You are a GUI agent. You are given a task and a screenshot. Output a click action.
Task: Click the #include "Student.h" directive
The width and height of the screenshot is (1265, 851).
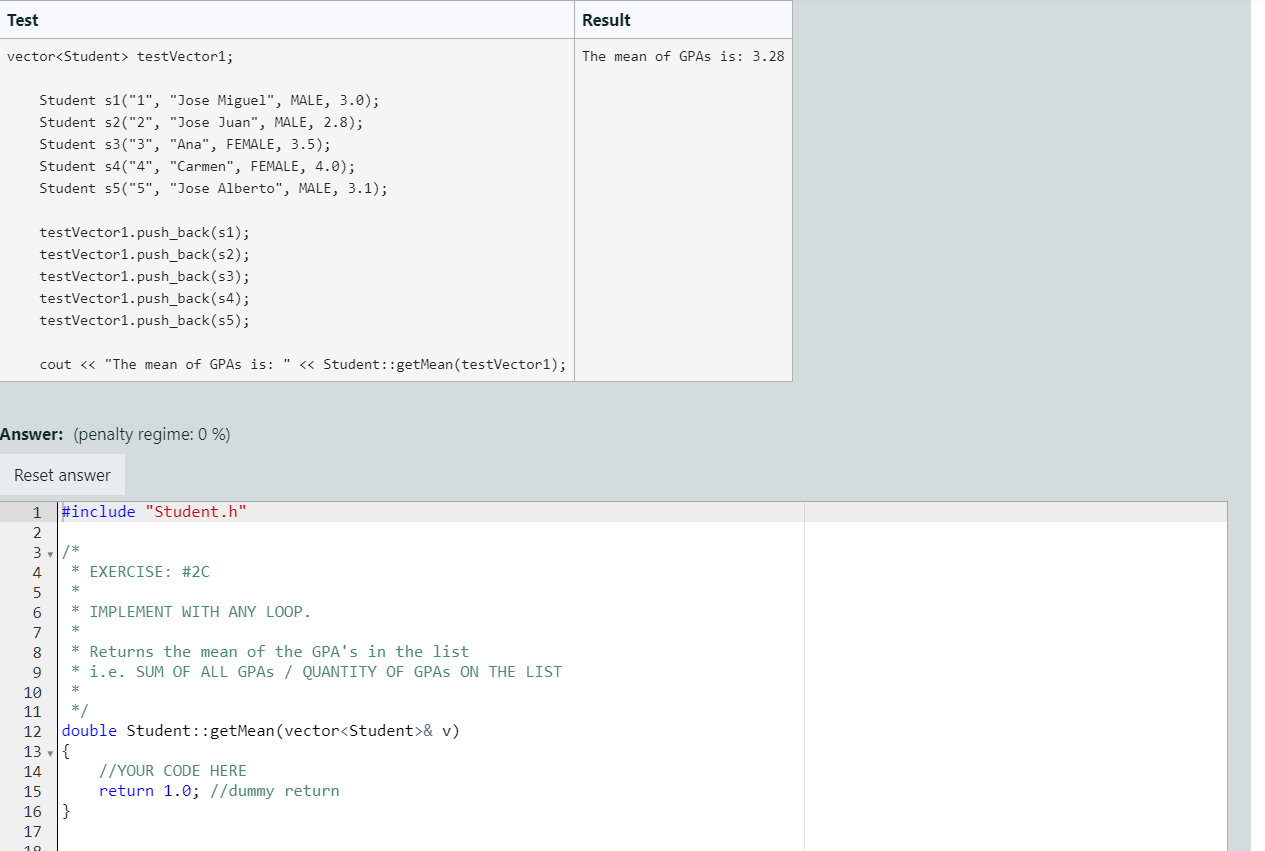tap(154, 511)
